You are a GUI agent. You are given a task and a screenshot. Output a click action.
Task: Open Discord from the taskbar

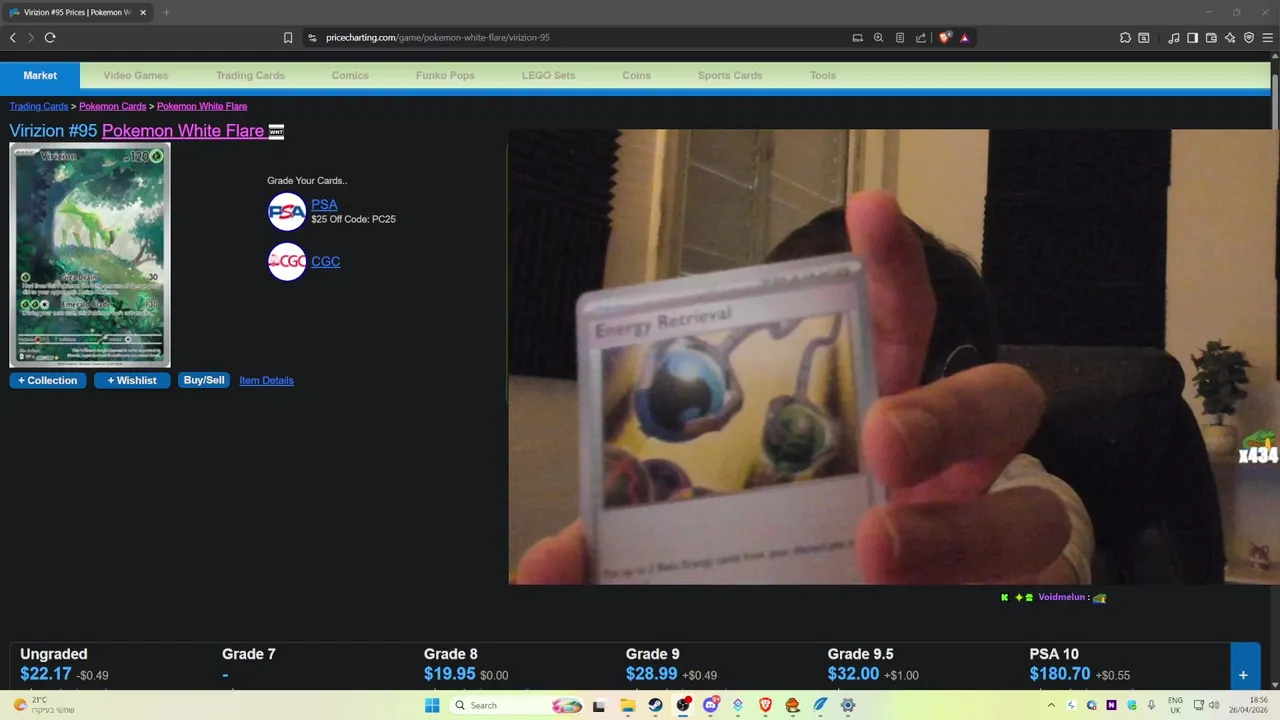pos(711,705)
